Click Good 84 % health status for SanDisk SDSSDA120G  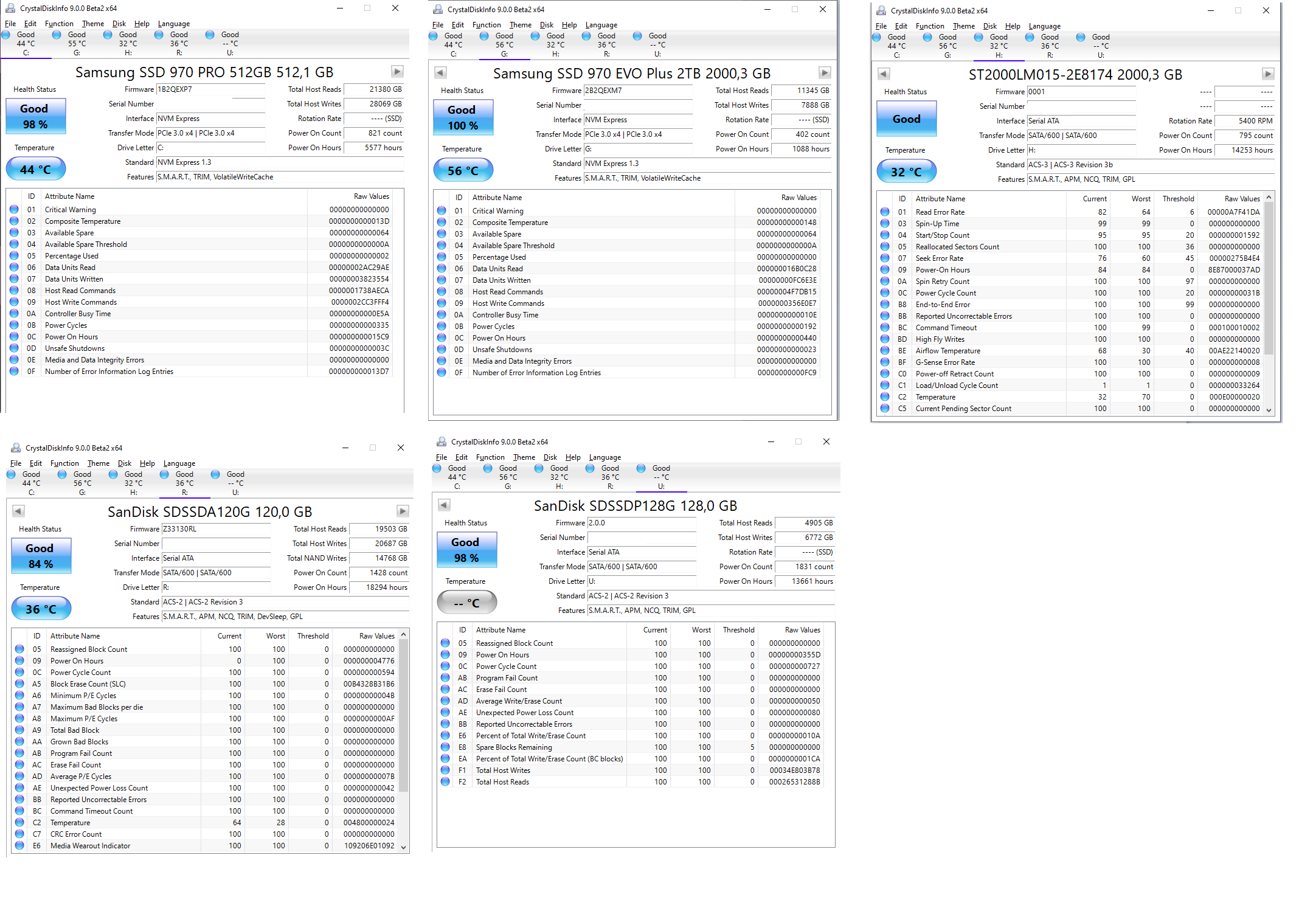[x=41, y=556]
